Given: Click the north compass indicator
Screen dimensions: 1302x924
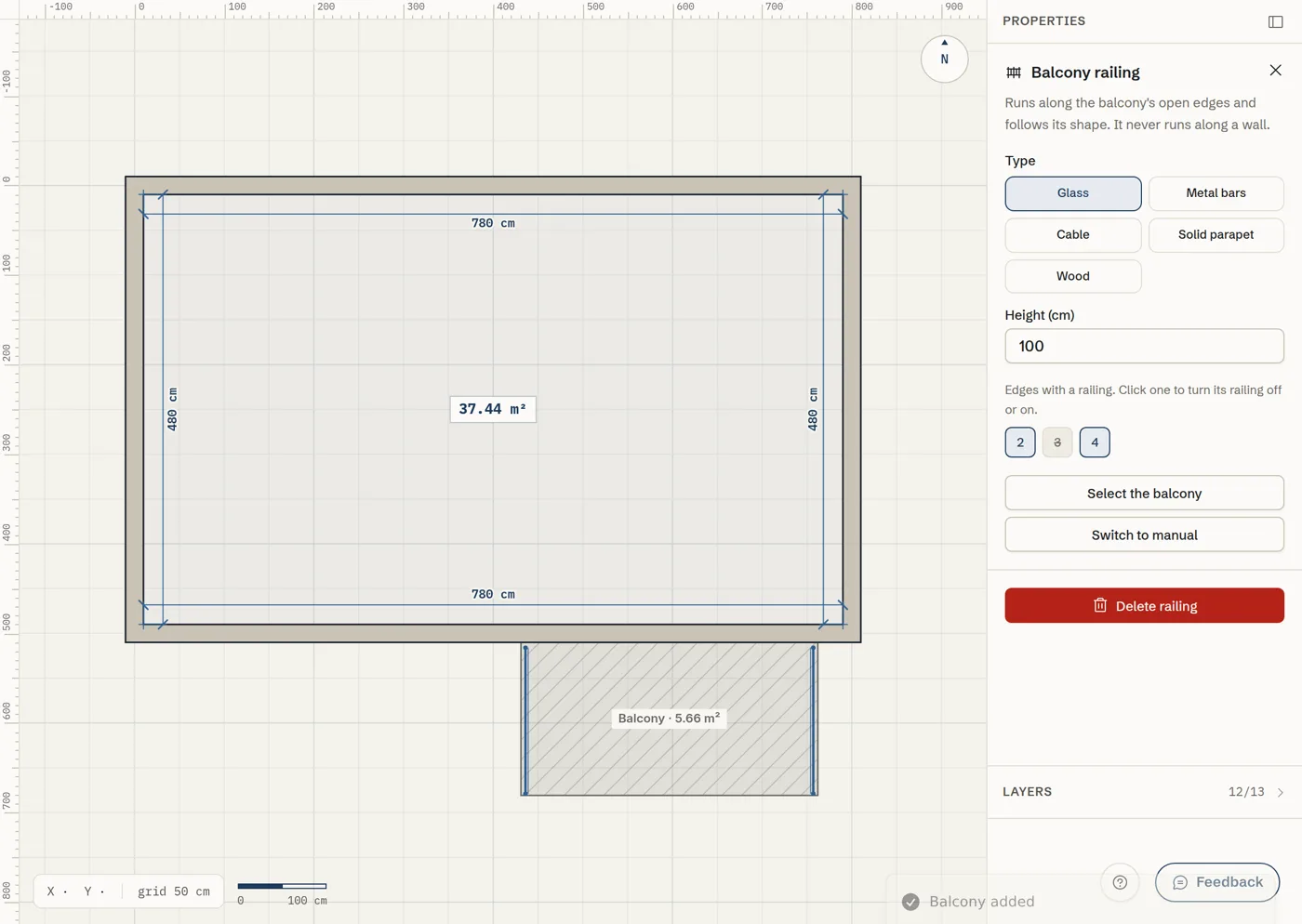Looking at the screenshot, I should pos(944,59).
